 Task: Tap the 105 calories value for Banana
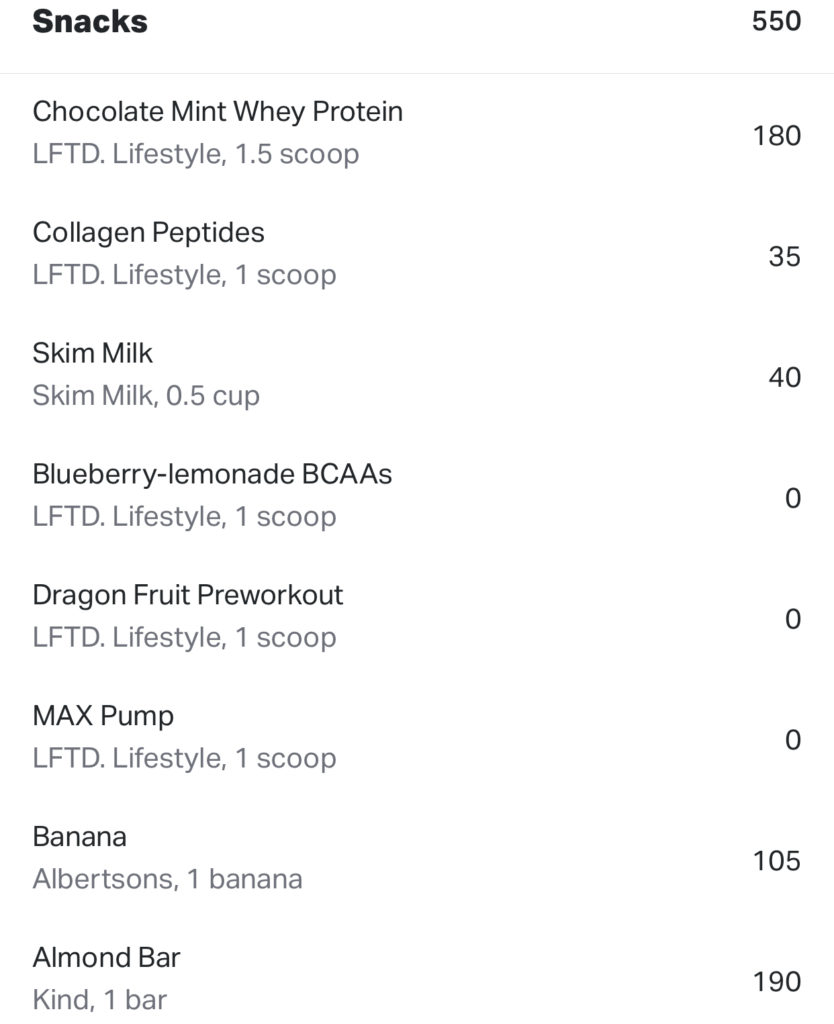click(777, 861)
